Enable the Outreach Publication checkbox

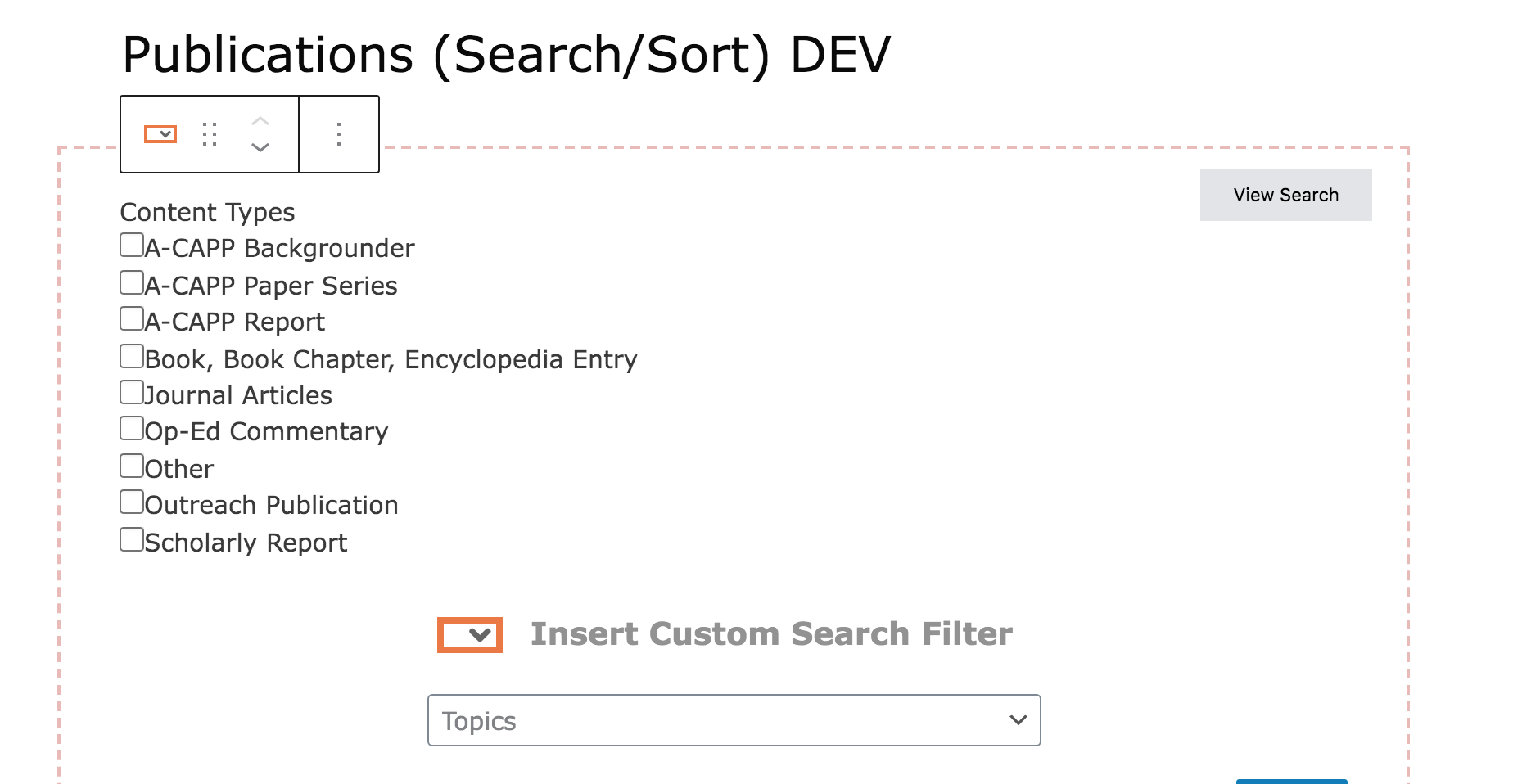(x=132, y=502)
